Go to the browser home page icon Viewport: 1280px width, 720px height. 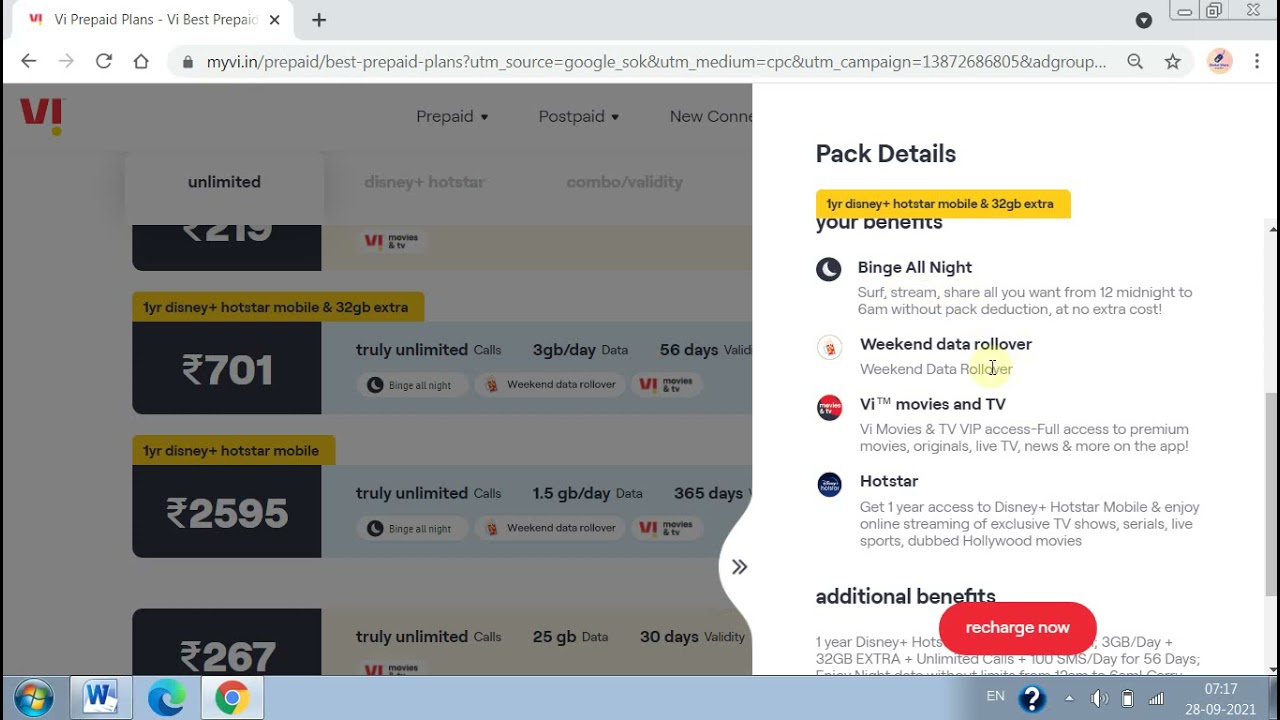[x=141, y=61]
